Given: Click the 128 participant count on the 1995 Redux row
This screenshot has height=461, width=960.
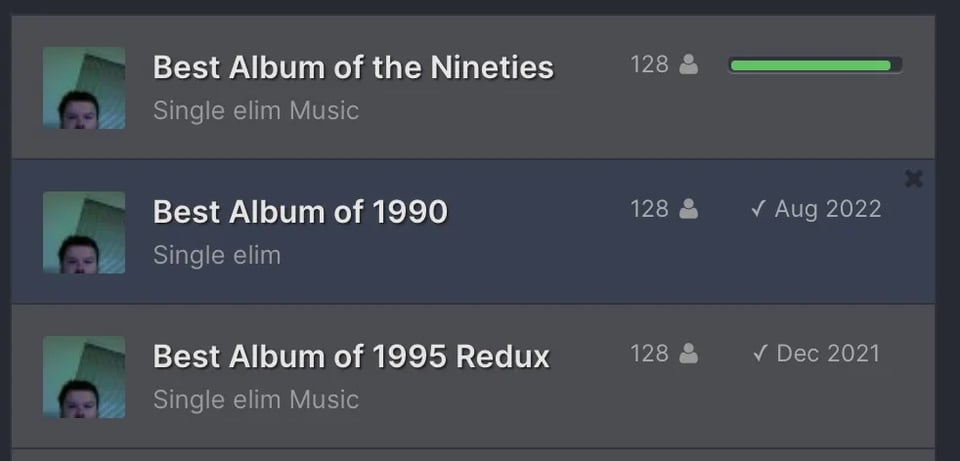Looking at the screenshot, I should pyautogui.click(x=649, y=354).
